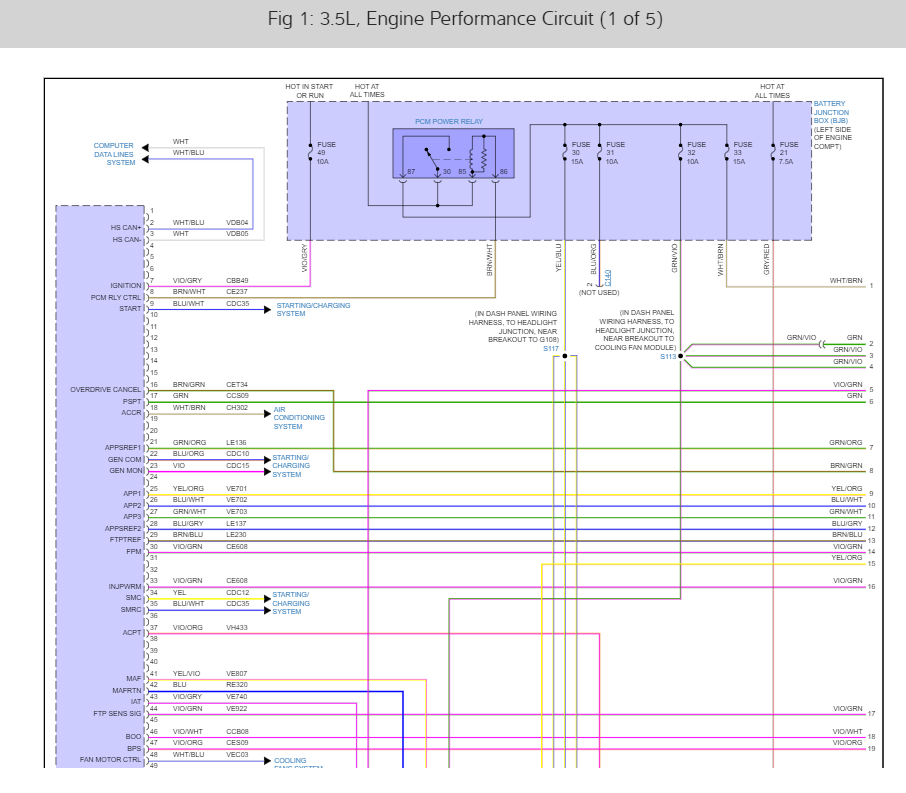Click the HOT IN START OR RUN label

click(x=309, y=91)
